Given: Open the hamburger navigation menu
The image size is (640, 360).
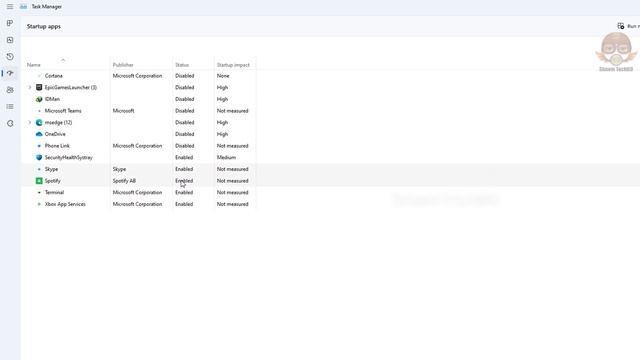Looking at the screenshot, I should 10,7.
